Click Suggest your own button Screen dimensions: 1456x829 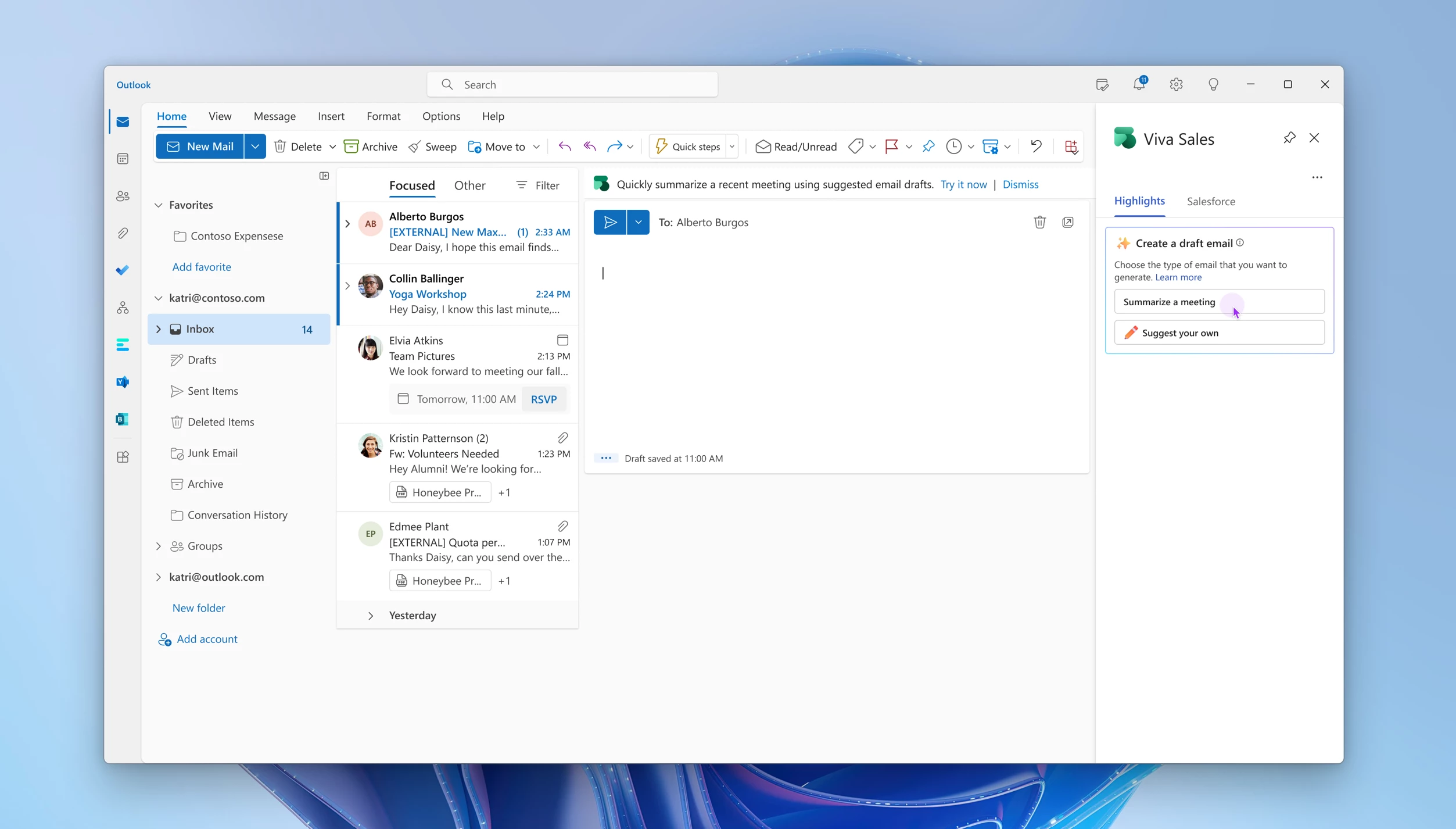1219,333
